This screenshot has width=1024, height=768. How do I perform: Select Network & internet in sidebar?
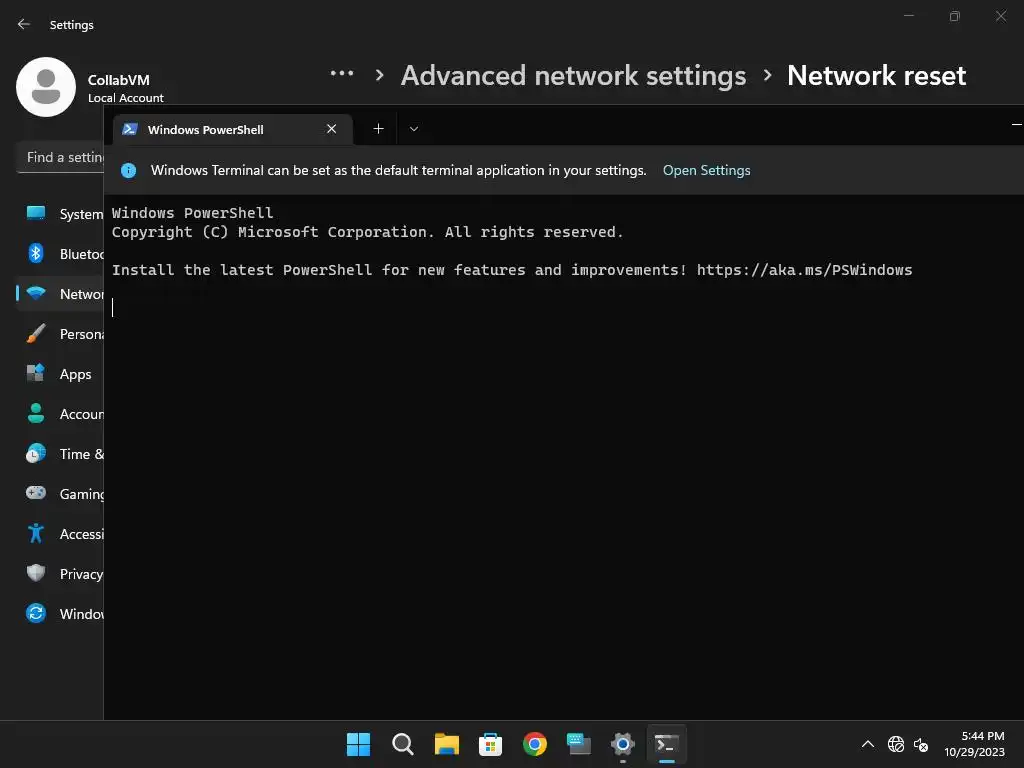pyautogui.click(x=60, y=294)
